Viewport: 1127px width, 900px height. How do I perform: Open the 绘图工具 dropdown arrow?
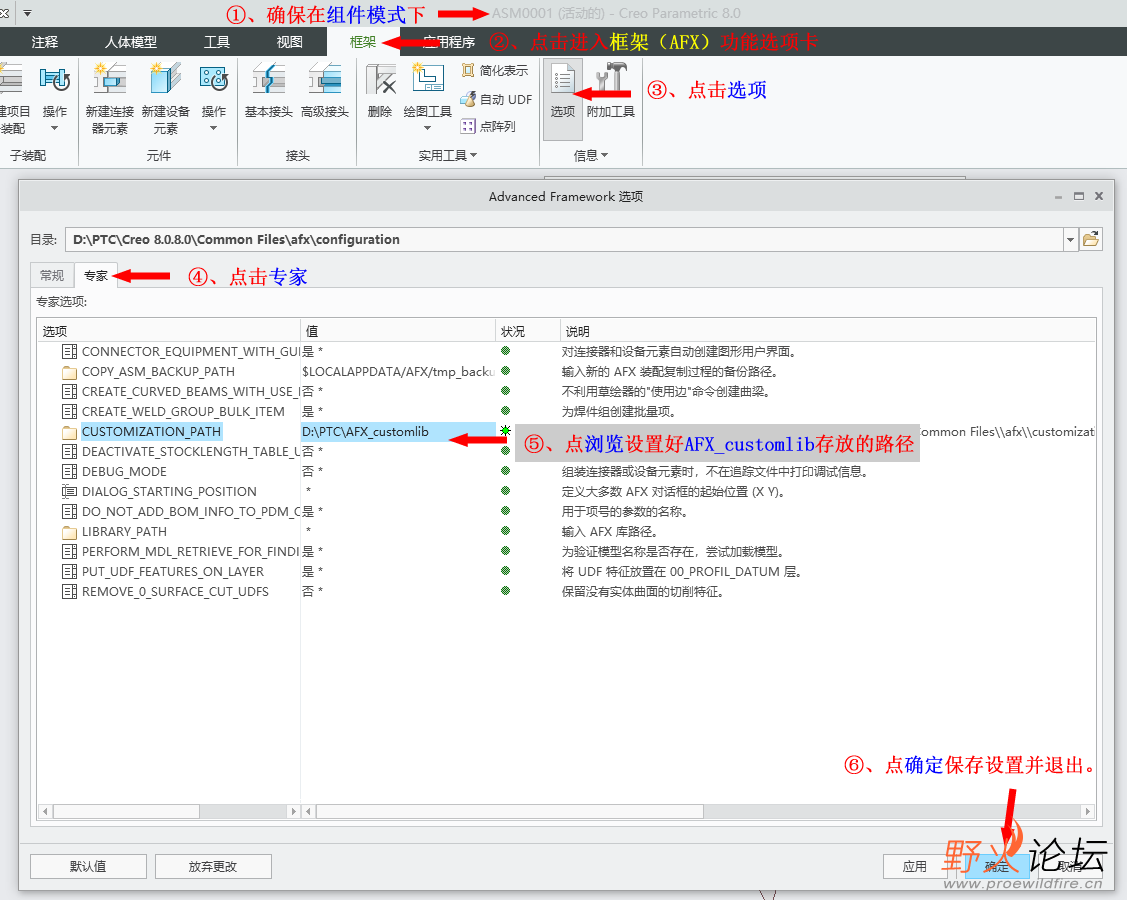[x=428, y=128]
